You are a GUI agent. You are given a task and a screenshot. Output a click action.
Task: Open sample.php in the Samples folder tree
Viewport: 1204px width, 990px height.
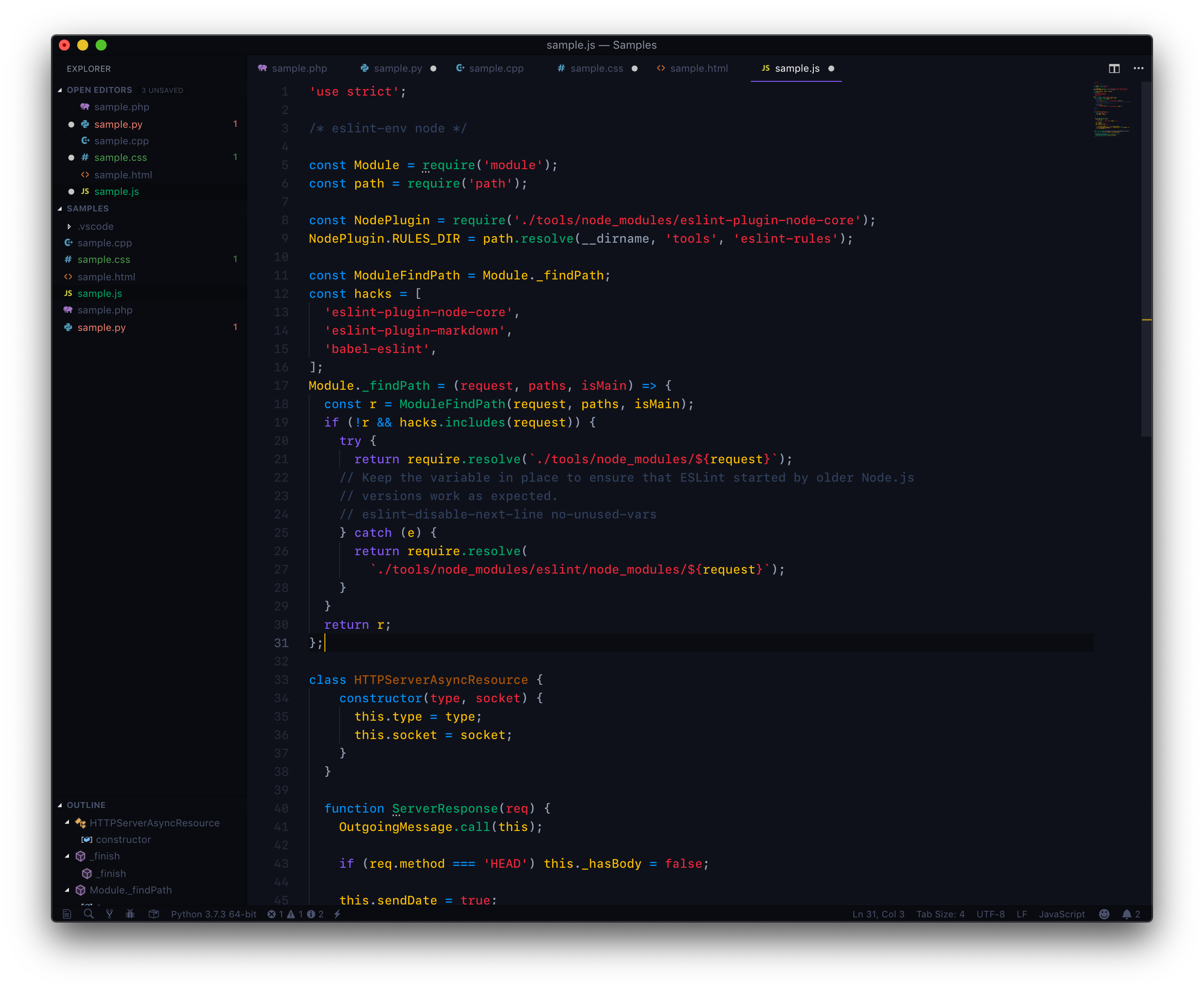pos(105,310)
